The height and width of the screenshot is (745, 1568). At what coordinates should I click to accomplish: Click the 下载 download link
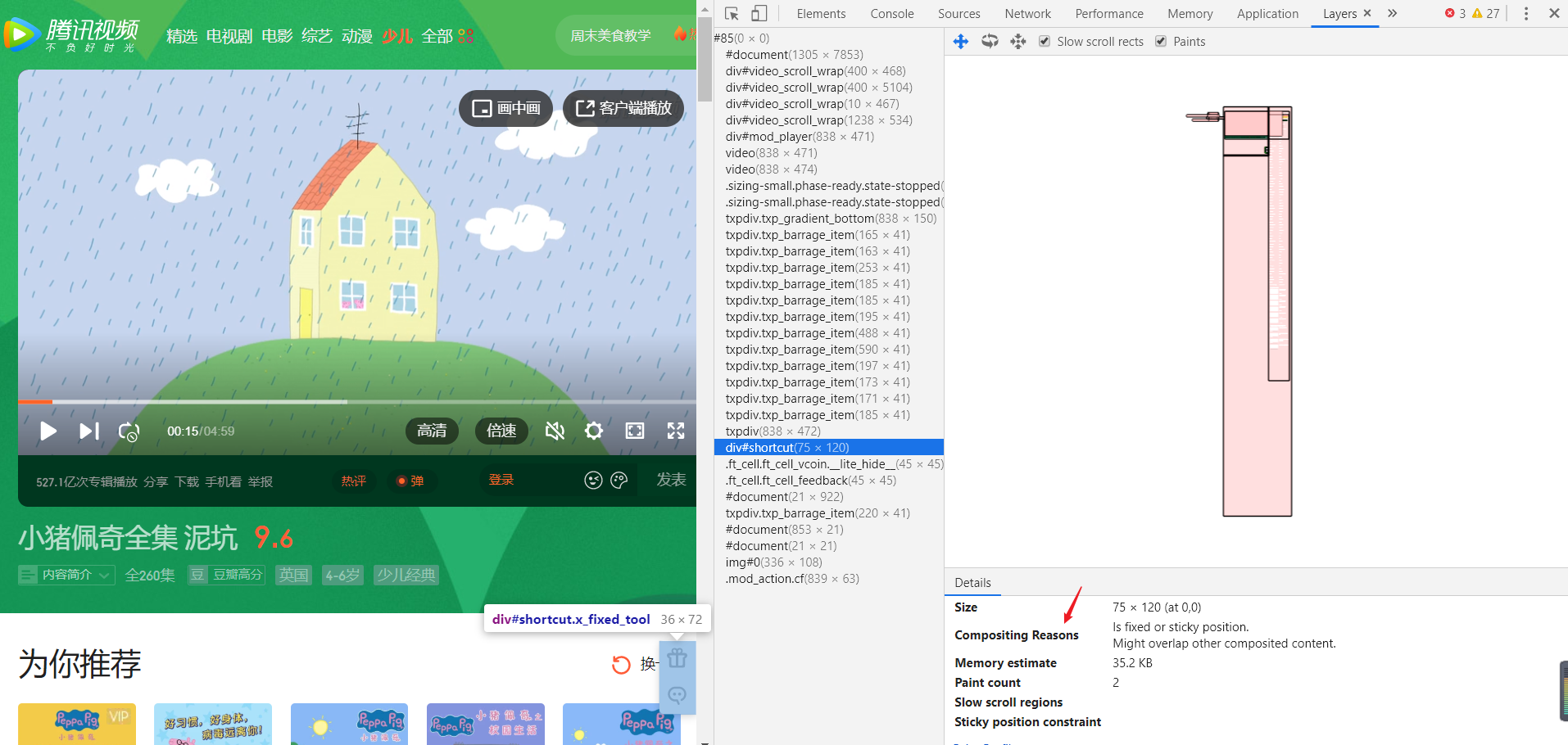point(187,481)
